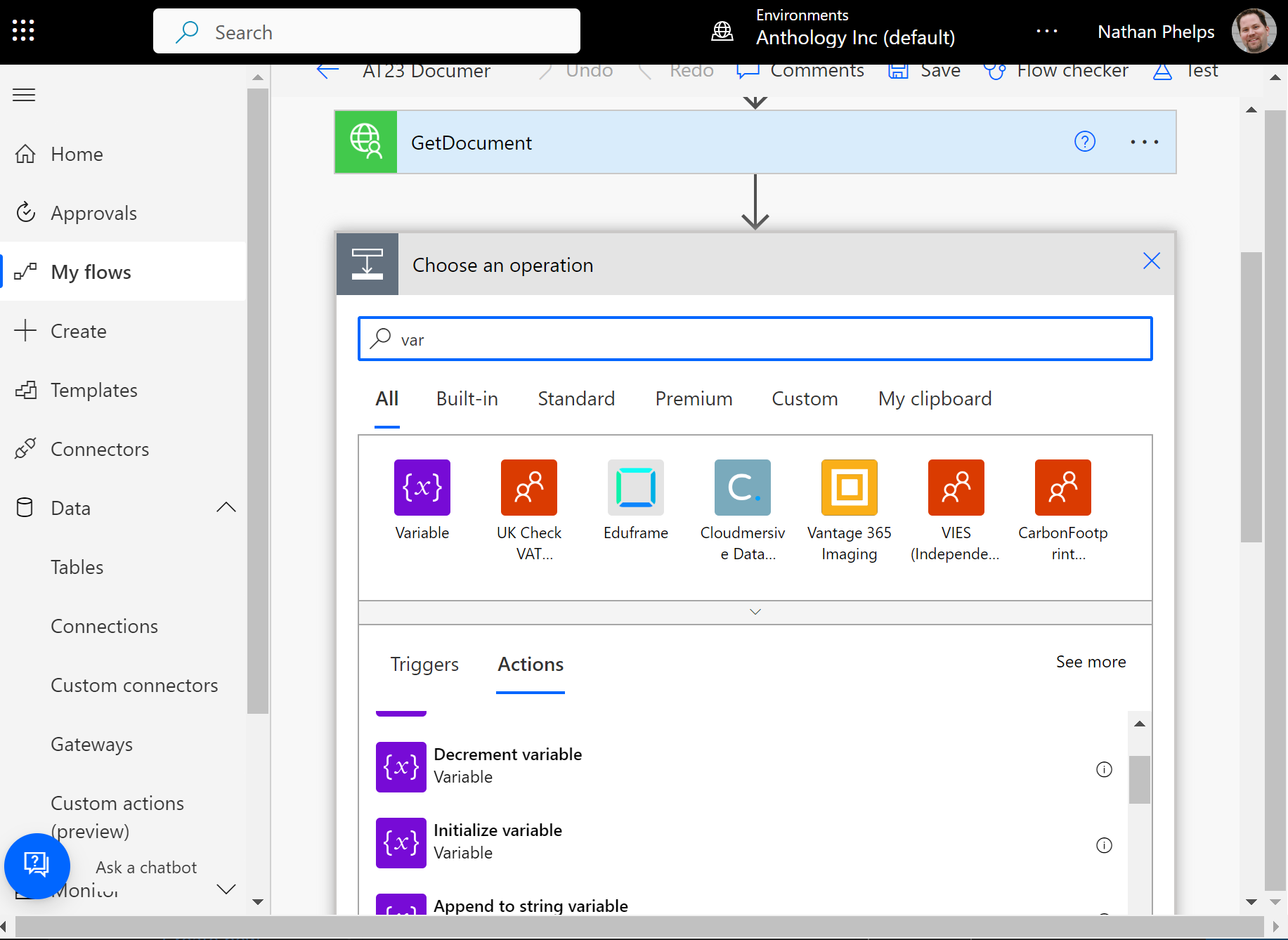This screenshot has height=940, width=1288.
Task: Collapse the Data section chevron
Action: (x=226, y=507)
